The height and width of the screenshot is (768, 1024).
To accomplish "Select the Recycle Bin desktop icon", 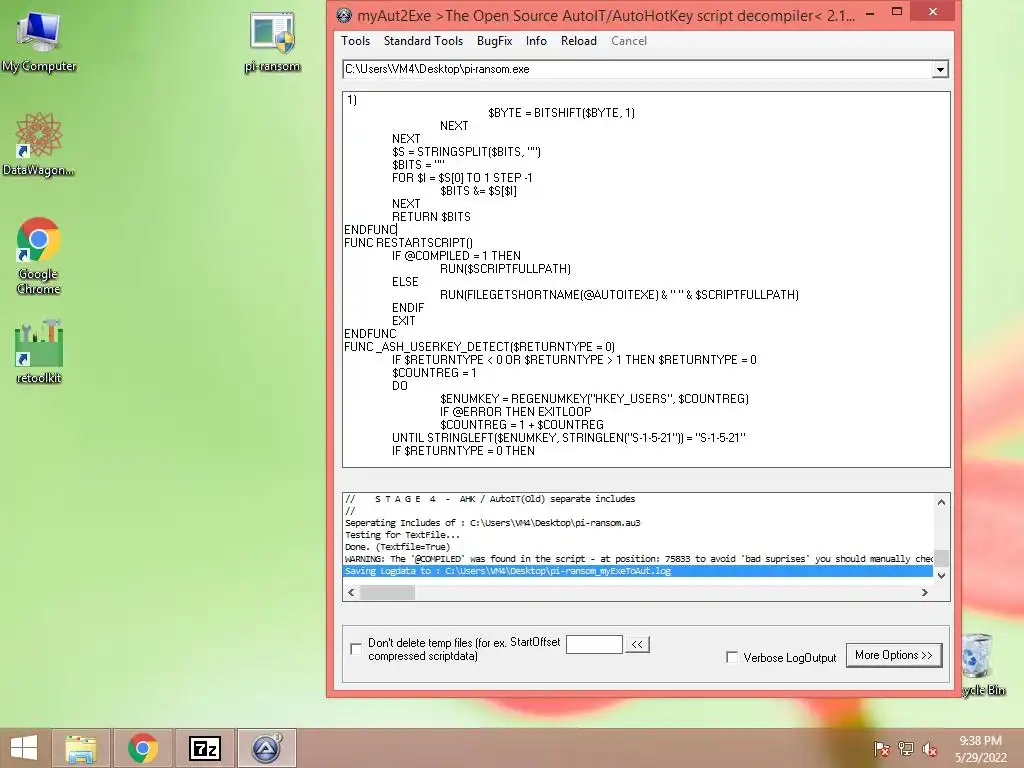I will [983, 664].
